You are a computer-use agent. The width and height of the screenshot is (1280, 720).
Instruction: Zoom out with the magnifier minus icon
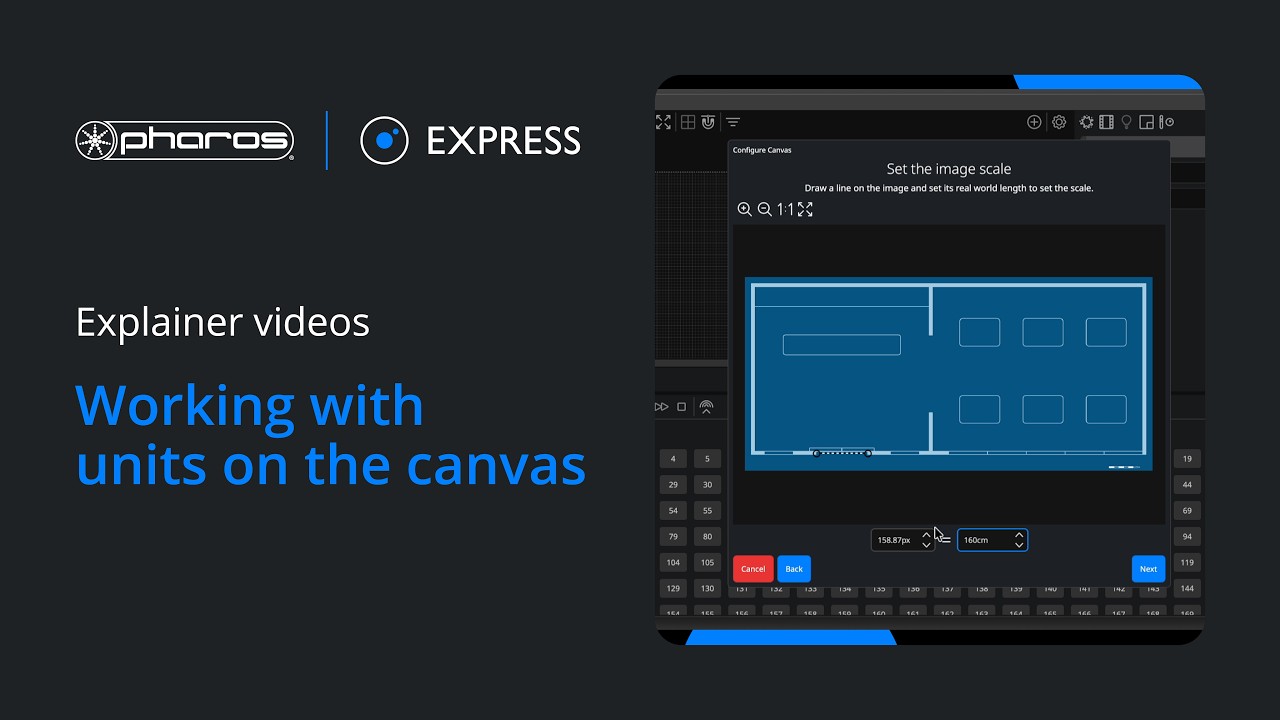click(x=764, y=209)
